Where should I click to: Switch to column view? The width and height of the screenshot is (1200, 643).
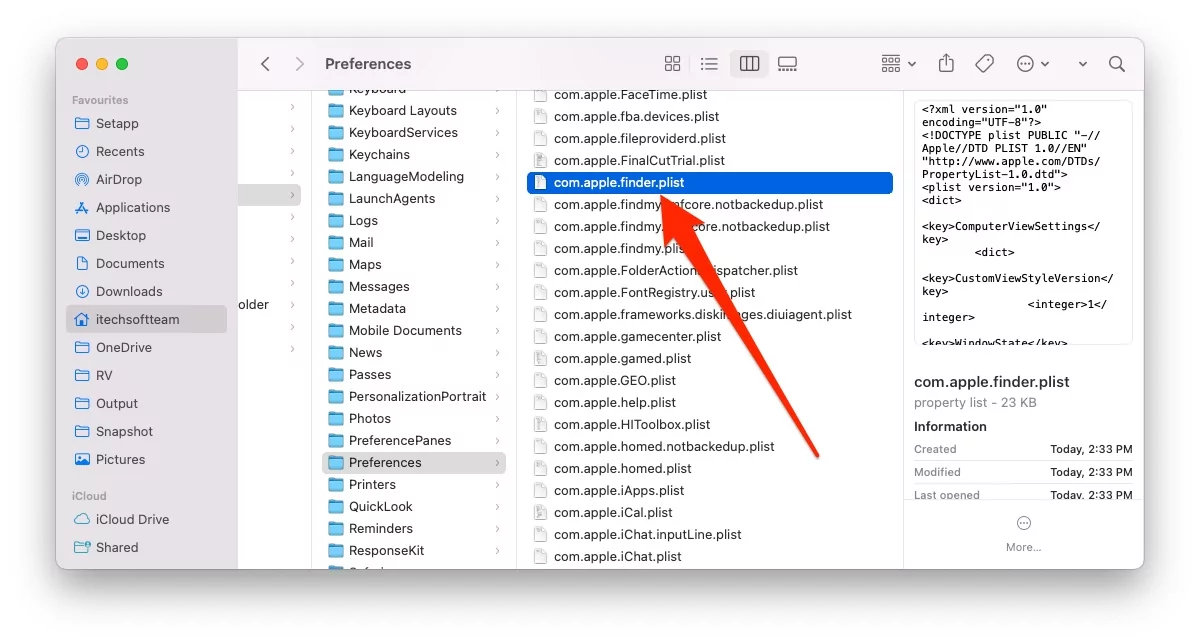click(x=749, y=64)
